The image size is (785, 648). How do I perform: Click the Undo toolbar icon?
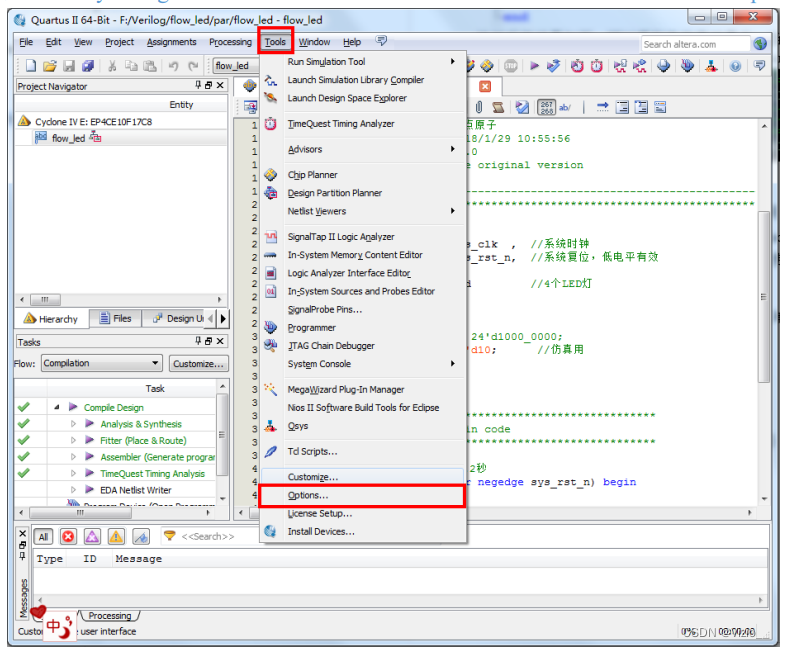[173, 66]
